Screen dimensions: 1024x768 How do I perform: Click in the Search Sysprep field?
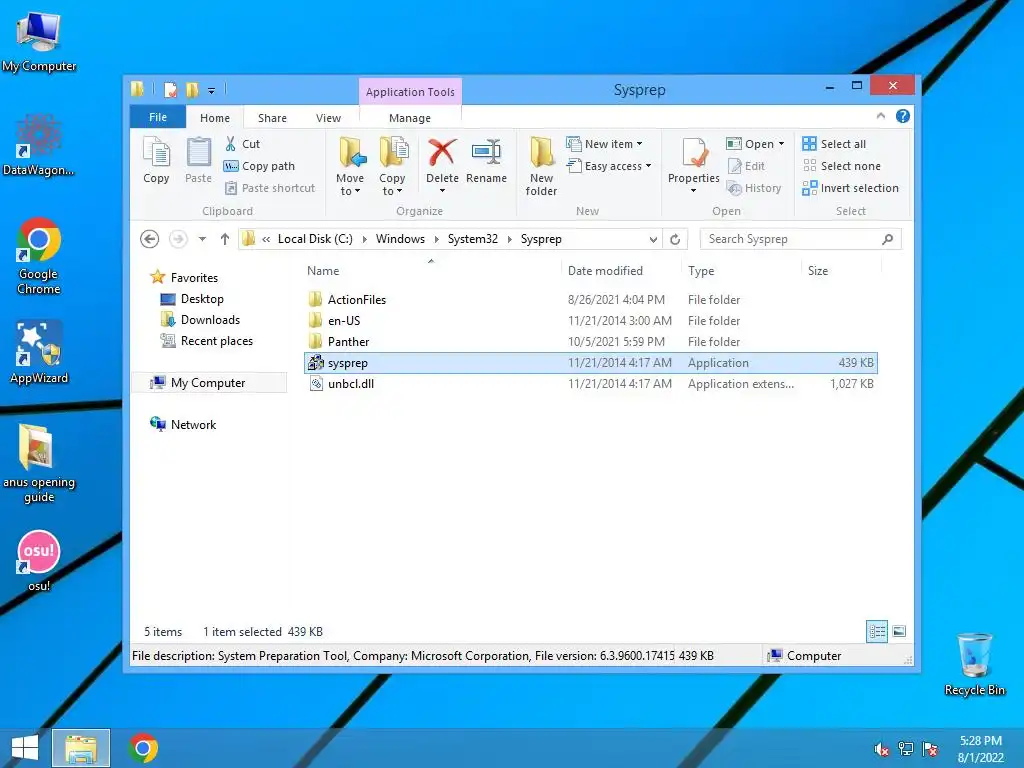coord(800,239)
